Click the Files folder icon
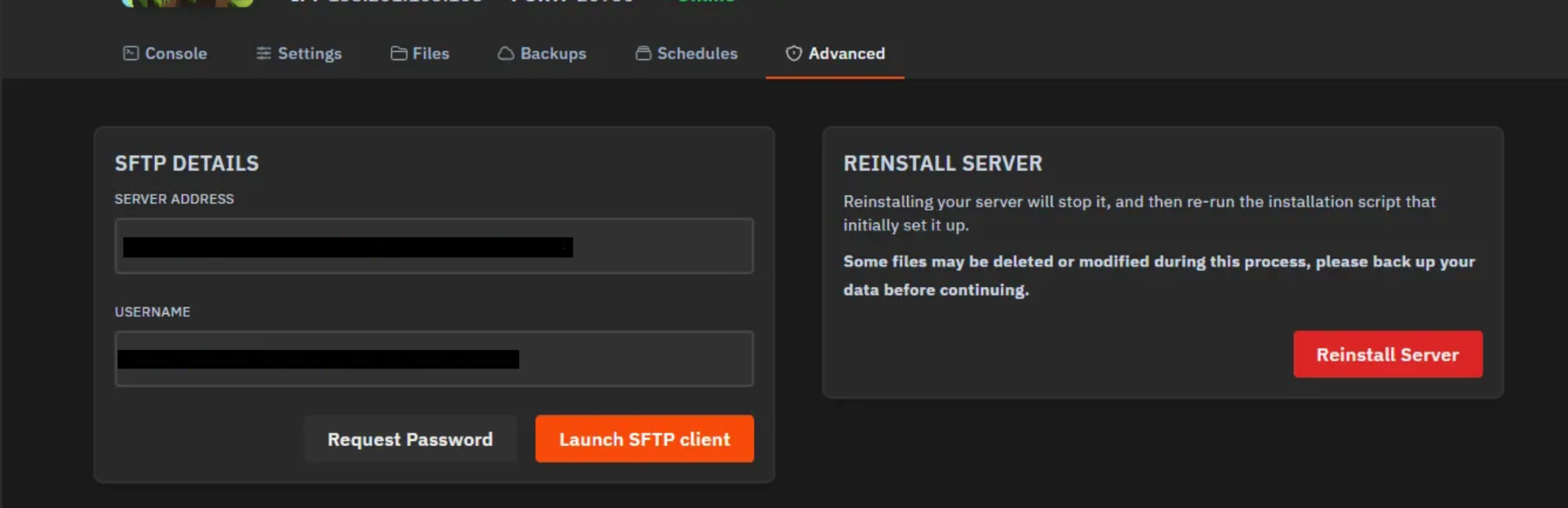The width and height of the screenshot is (1568, 508). click(399, 53)
